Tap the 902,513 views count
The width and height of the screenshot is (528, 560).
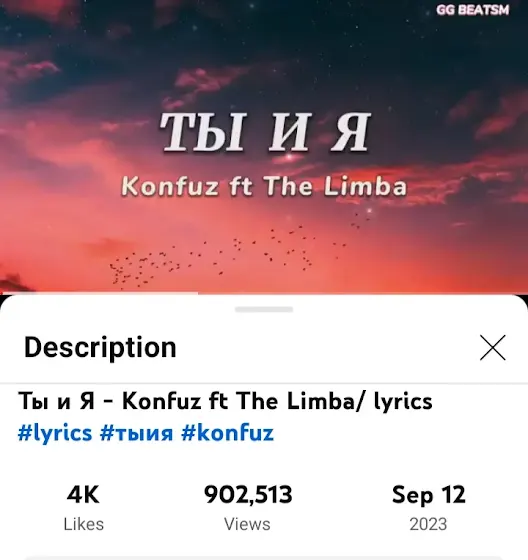(248, 495)
